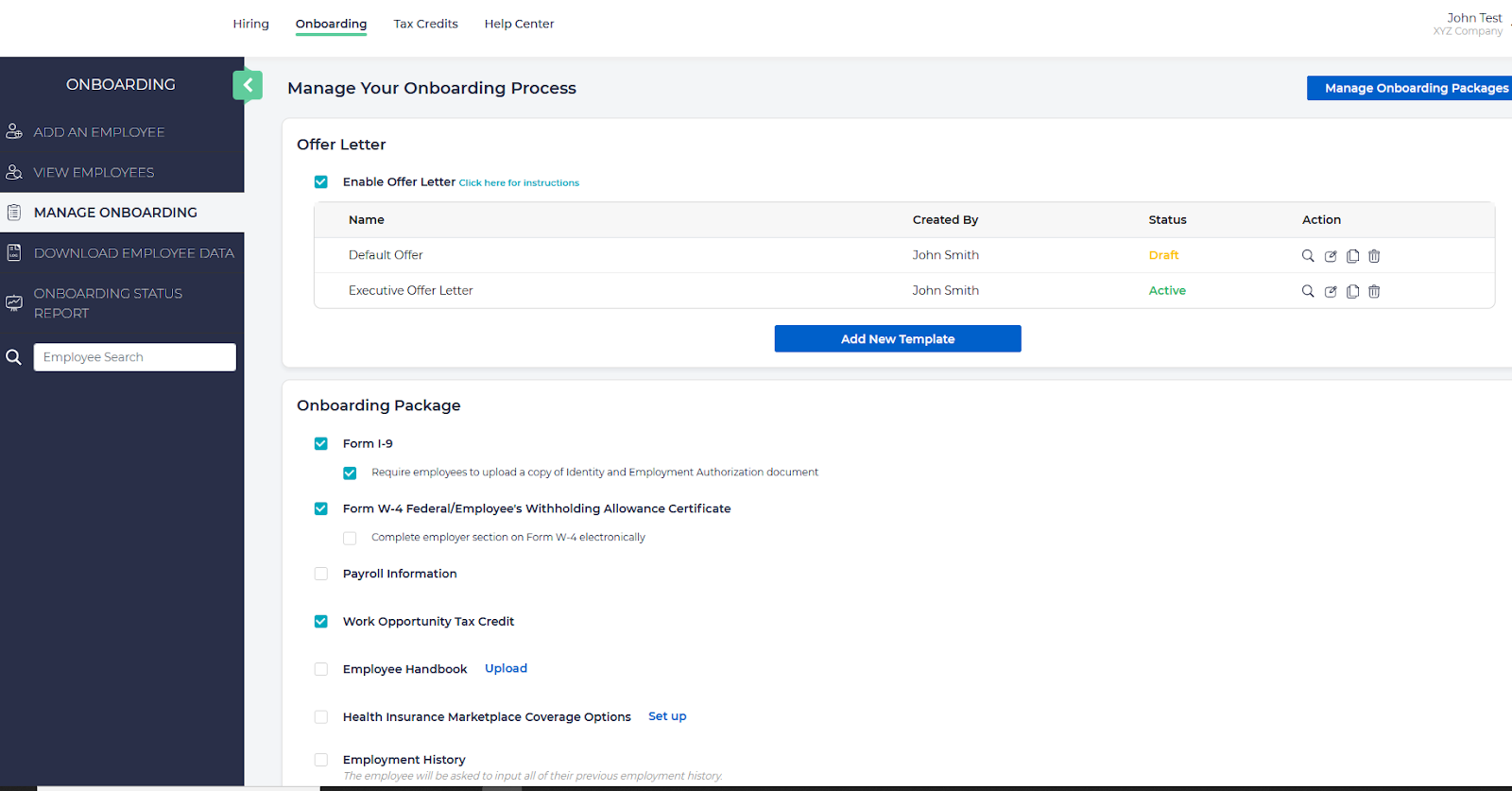Viewport: 1512px width, 791px height.
Task: Duplicate the Default Offer template
Action: click(x=1352, y=256)
